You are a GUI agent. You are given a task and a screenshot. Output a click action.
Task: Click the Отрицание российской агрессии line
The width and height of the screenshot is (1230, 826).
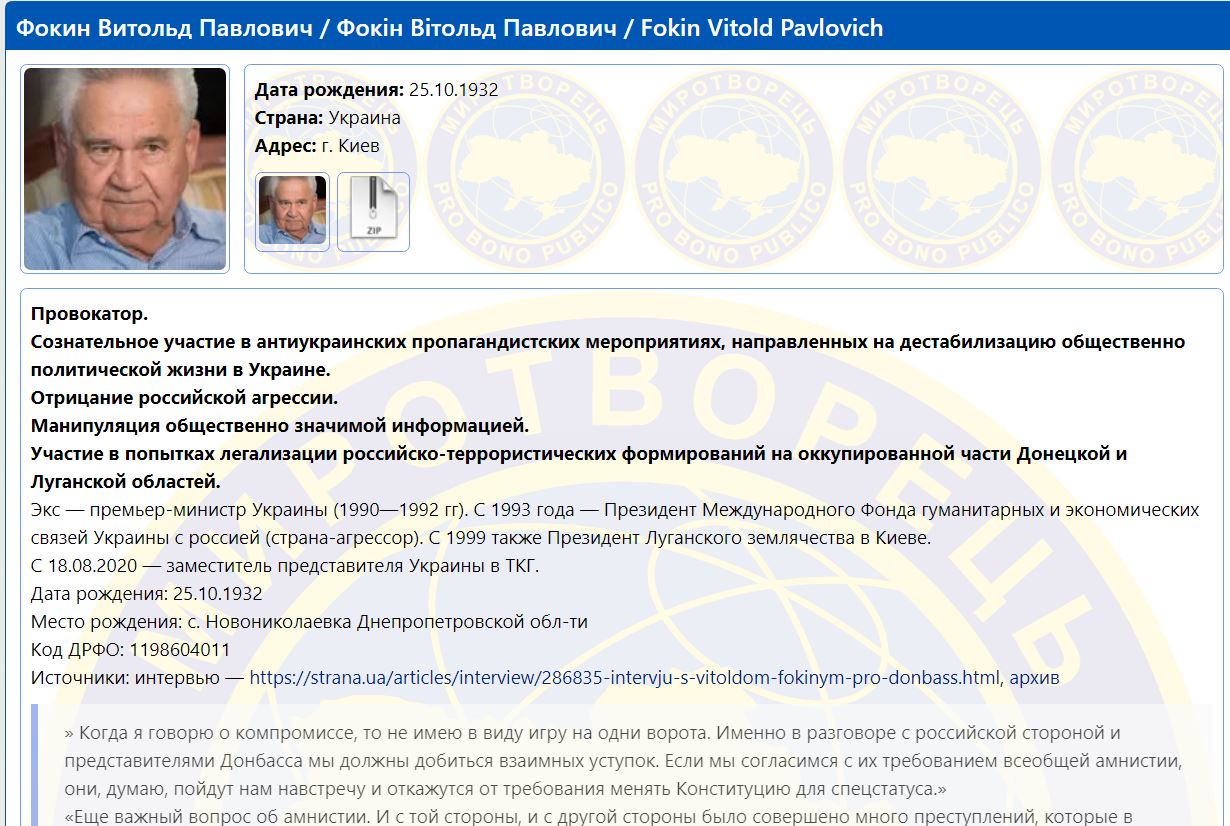(184, 398)
